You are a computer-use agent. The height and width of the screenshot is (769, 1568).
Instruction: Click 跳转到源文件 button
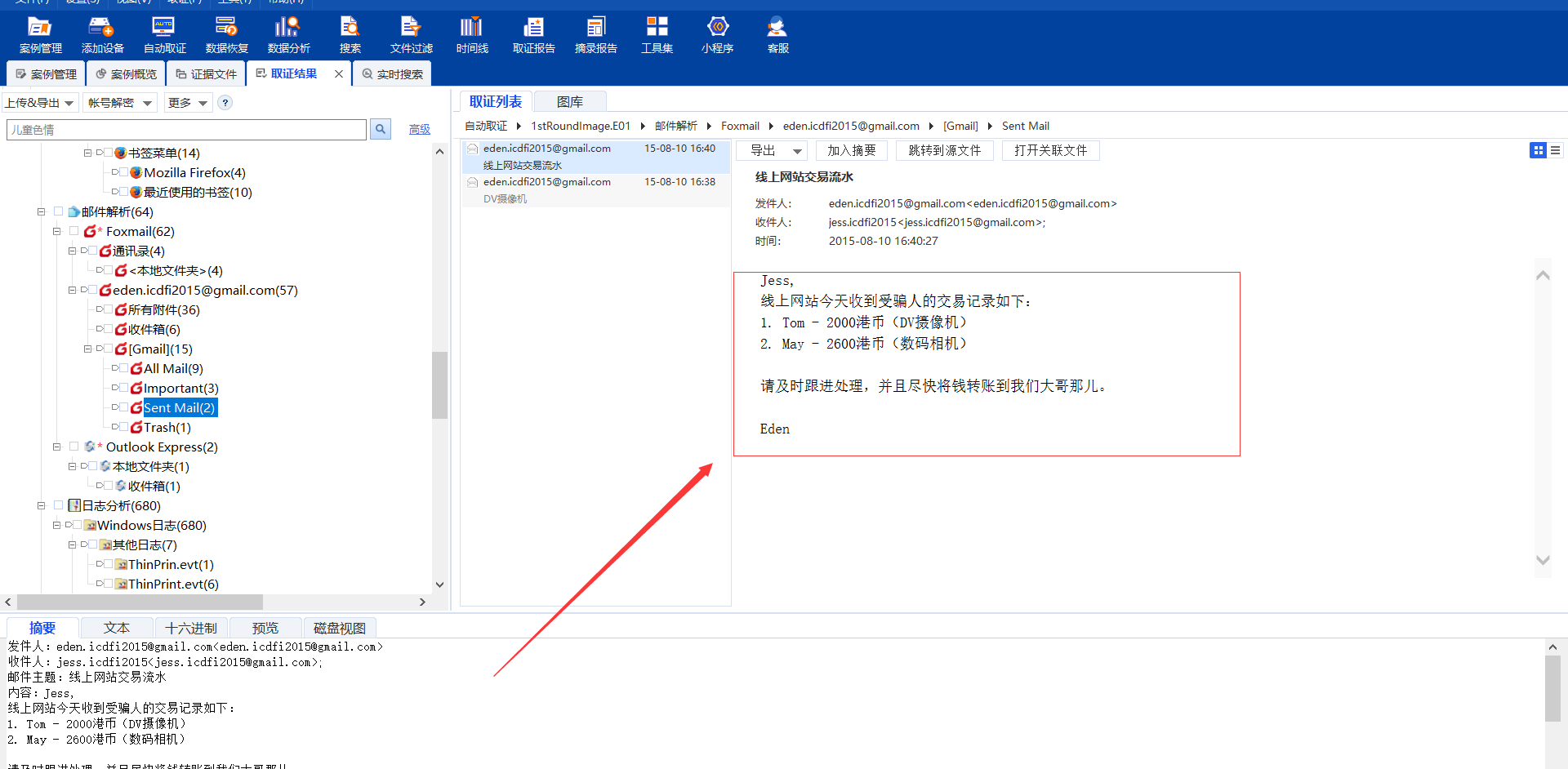pos(945,150)
